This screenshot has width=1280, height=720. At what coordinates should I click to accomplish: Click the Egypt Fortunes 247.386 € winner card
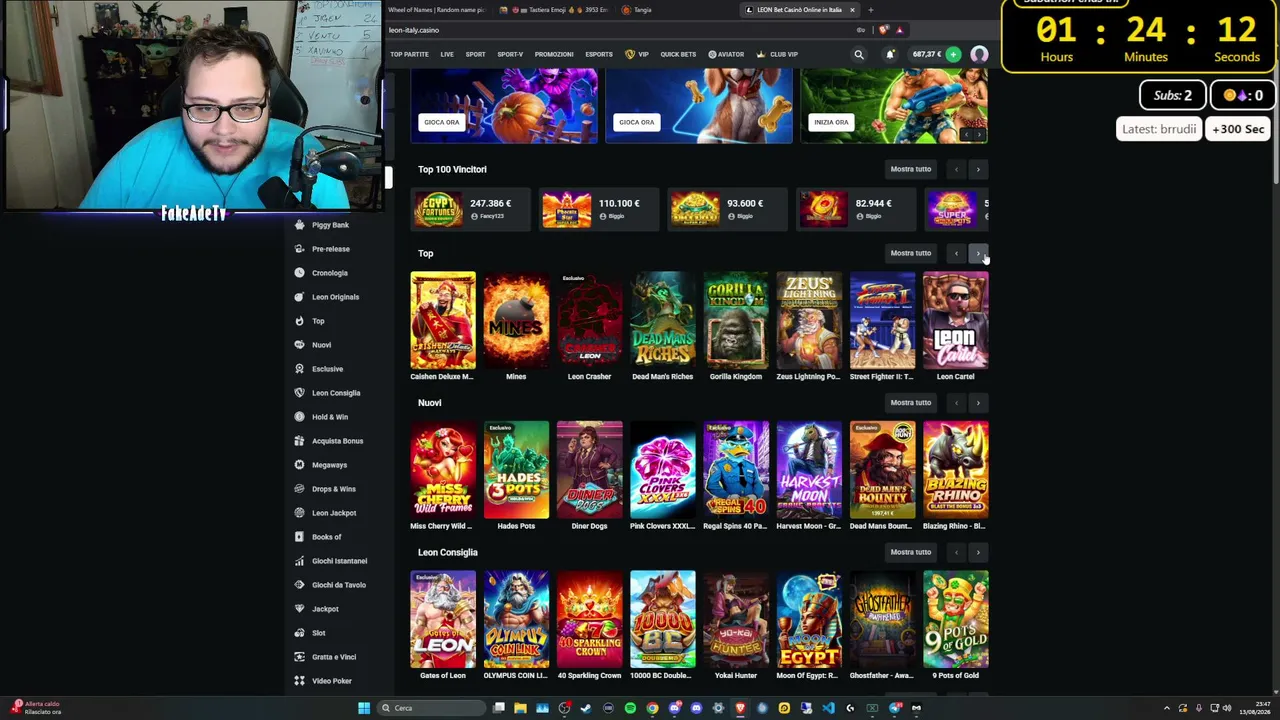[x=472, y=209]
